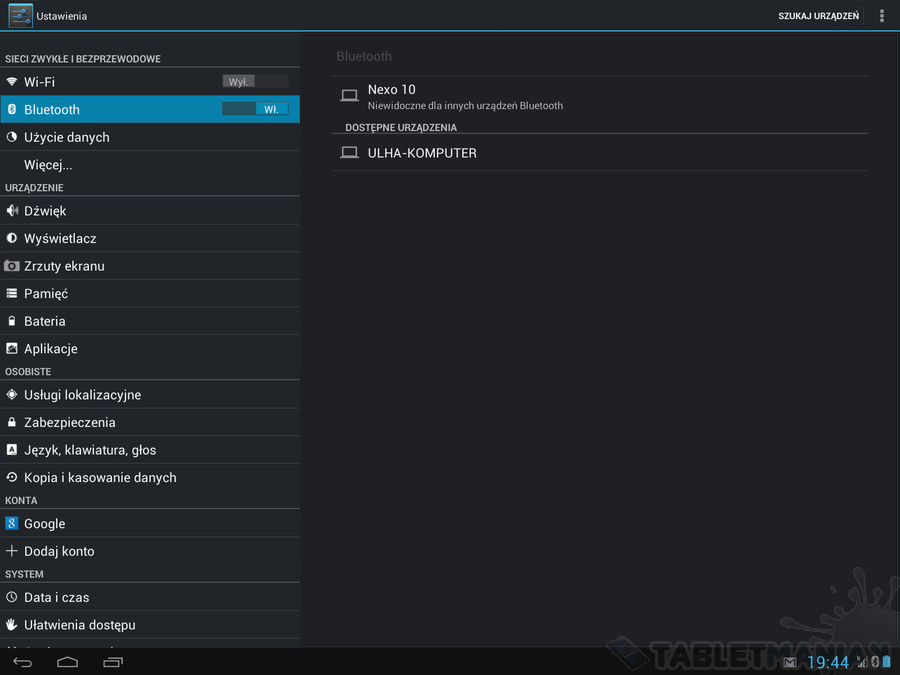Click the Kopia i kasowanie restore icon
This screenshot has width=900, height=675.
11,477
